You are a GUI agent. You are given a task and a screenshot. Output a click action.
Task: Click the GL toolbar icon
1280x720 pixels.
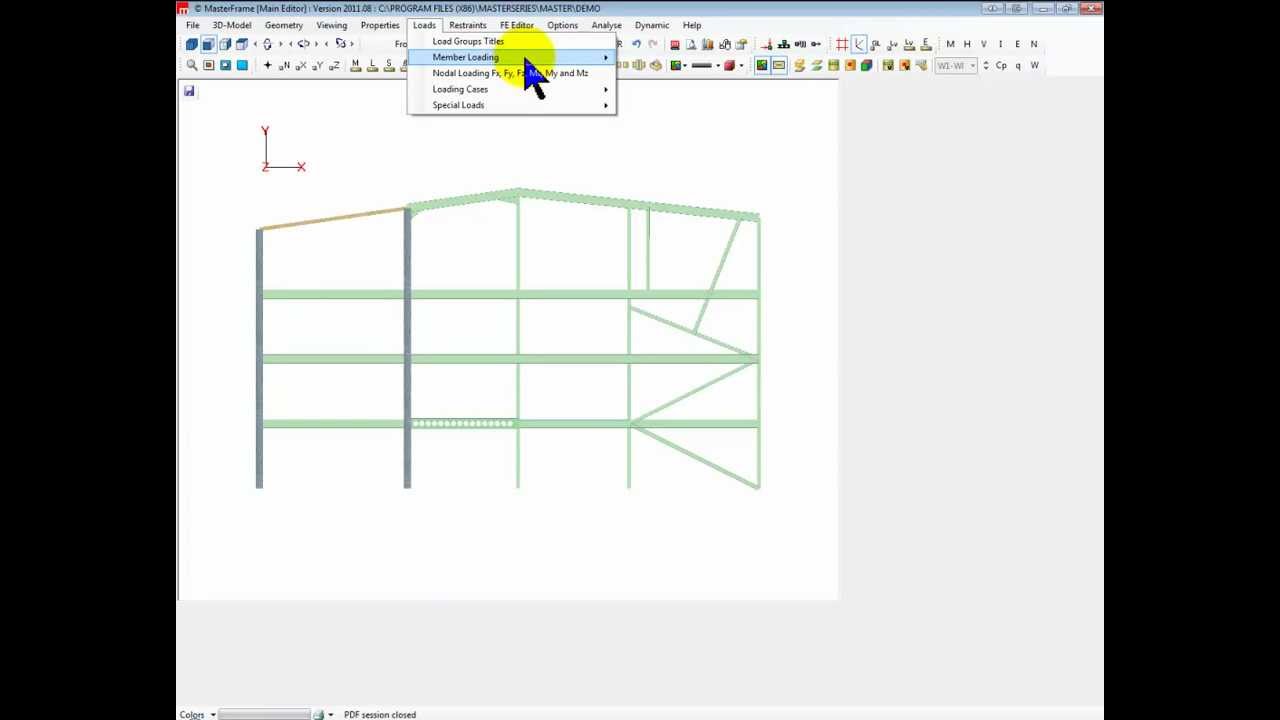click(x=875, y=44)
